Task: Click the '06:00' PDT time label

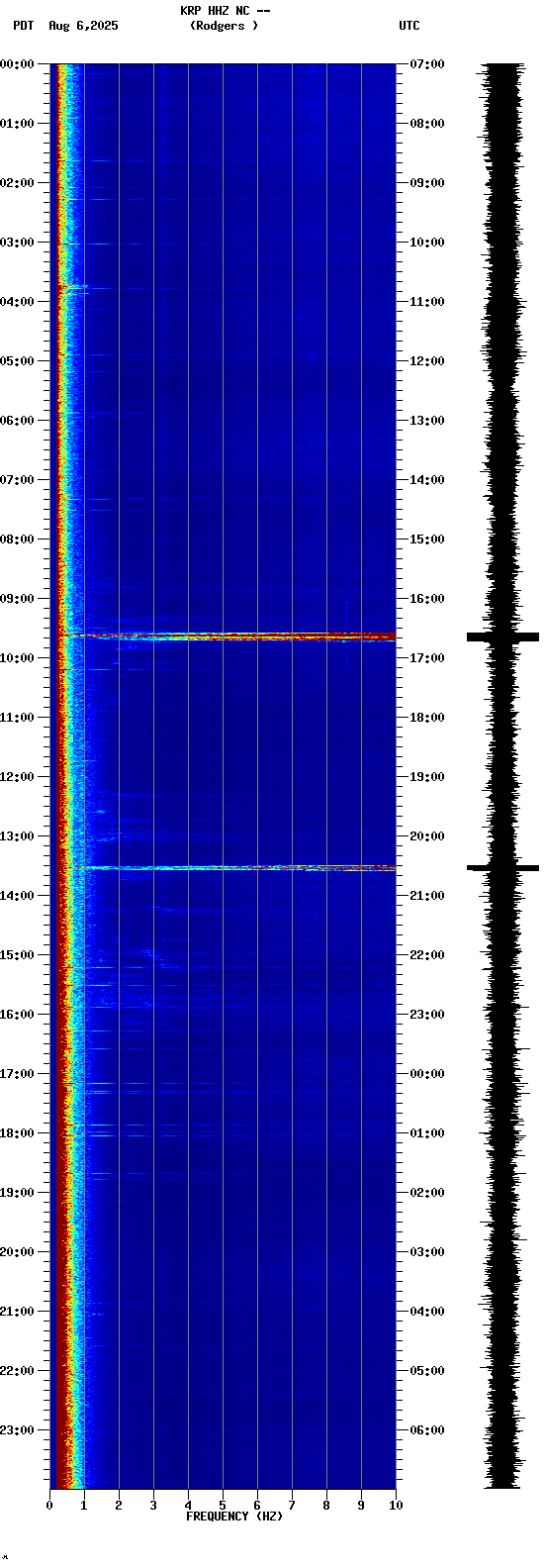Action: click(17, 421)
